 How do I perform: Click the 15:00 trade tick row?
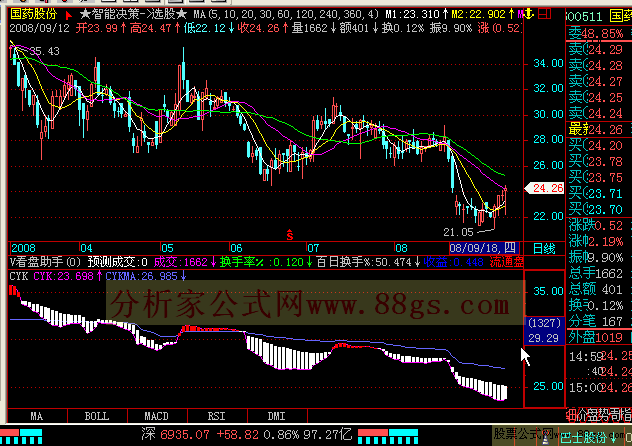point(599,388)
